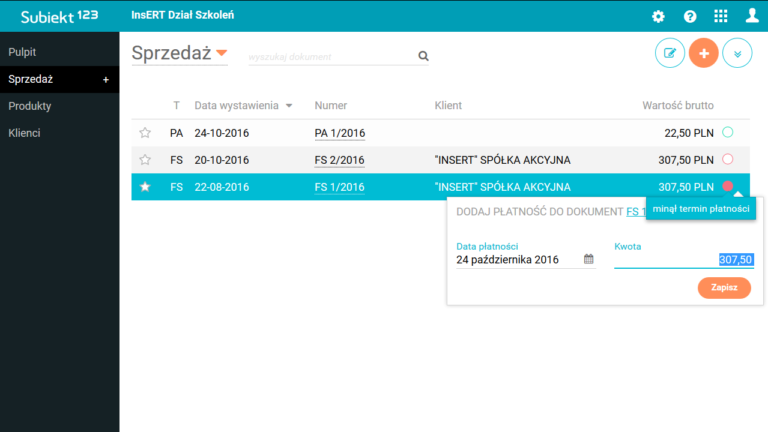Open the calendar icon for payment date

(589, 259)
